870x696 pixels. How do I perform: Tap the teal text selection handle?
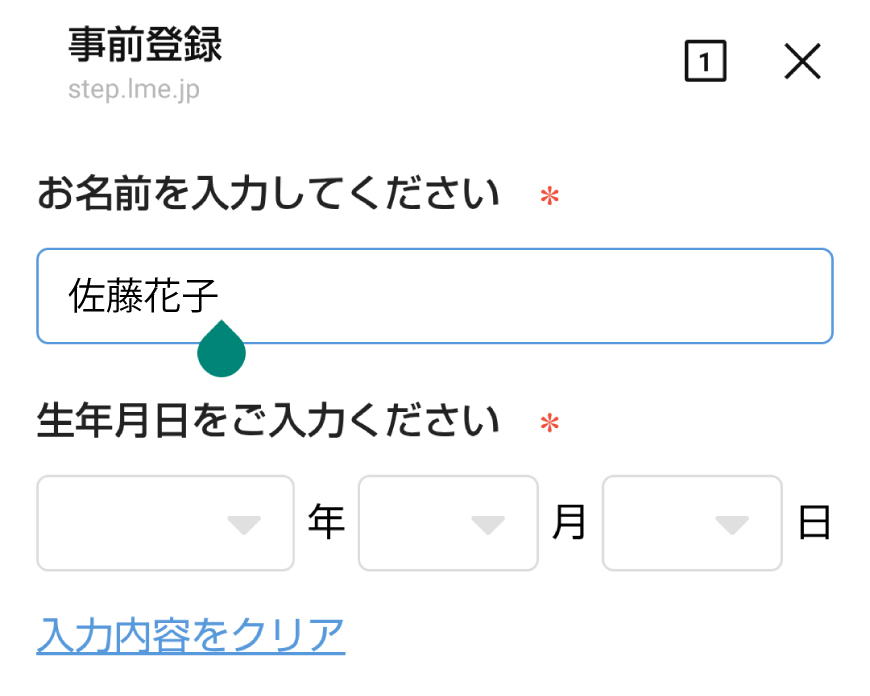tap(221, 352)
